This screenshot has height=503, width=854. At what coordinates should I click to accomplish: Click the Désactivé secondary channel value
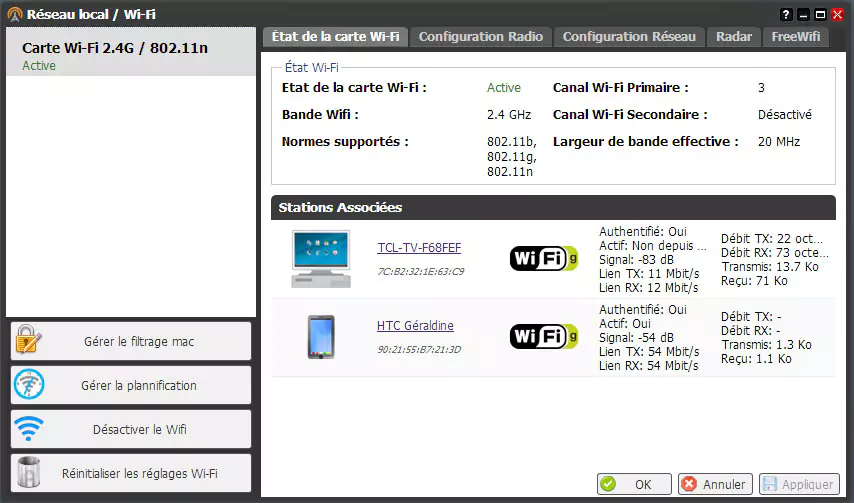pos(785,115)
